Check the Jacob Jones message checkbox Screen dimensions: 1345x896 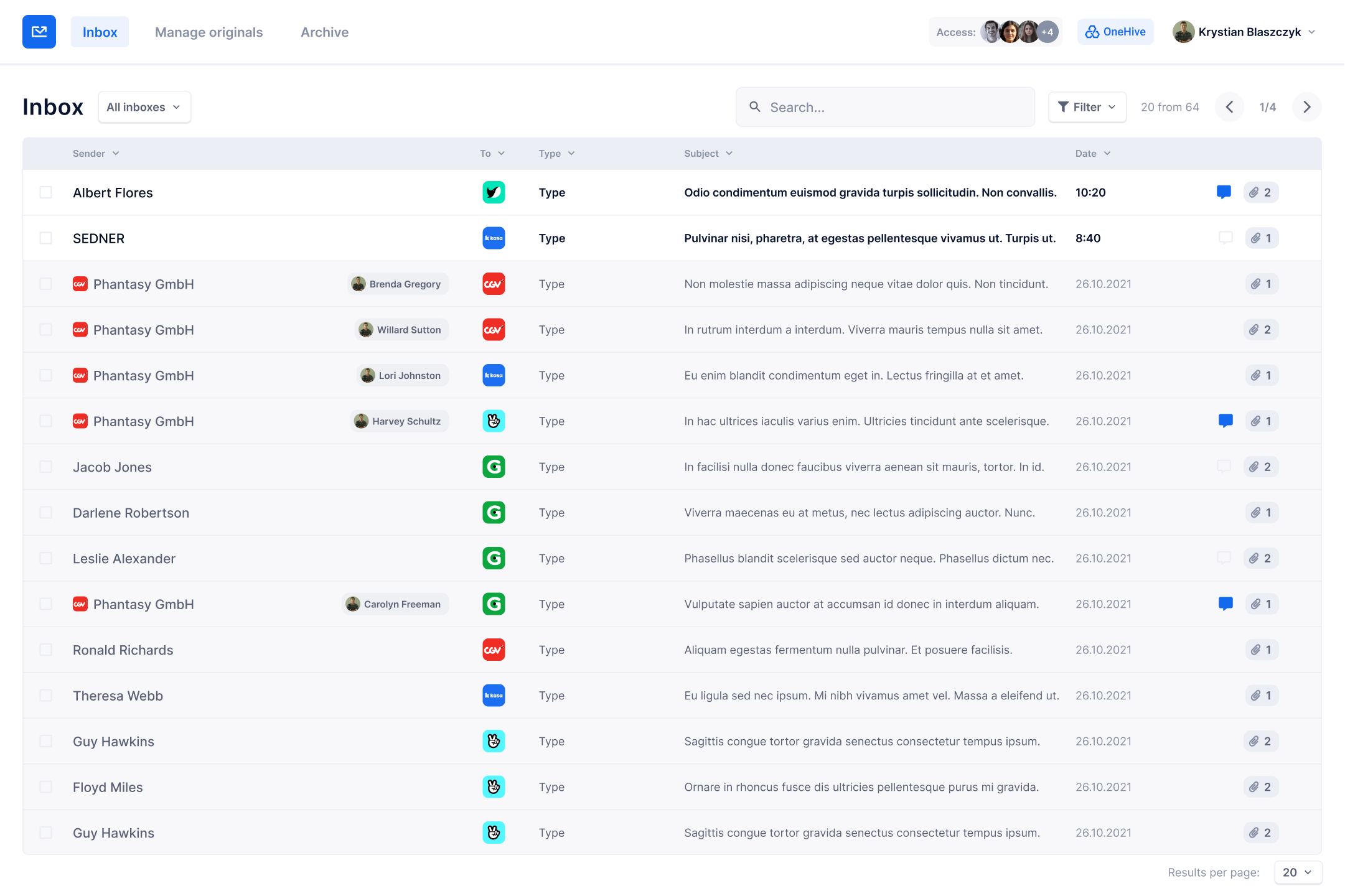coord(45,467)
